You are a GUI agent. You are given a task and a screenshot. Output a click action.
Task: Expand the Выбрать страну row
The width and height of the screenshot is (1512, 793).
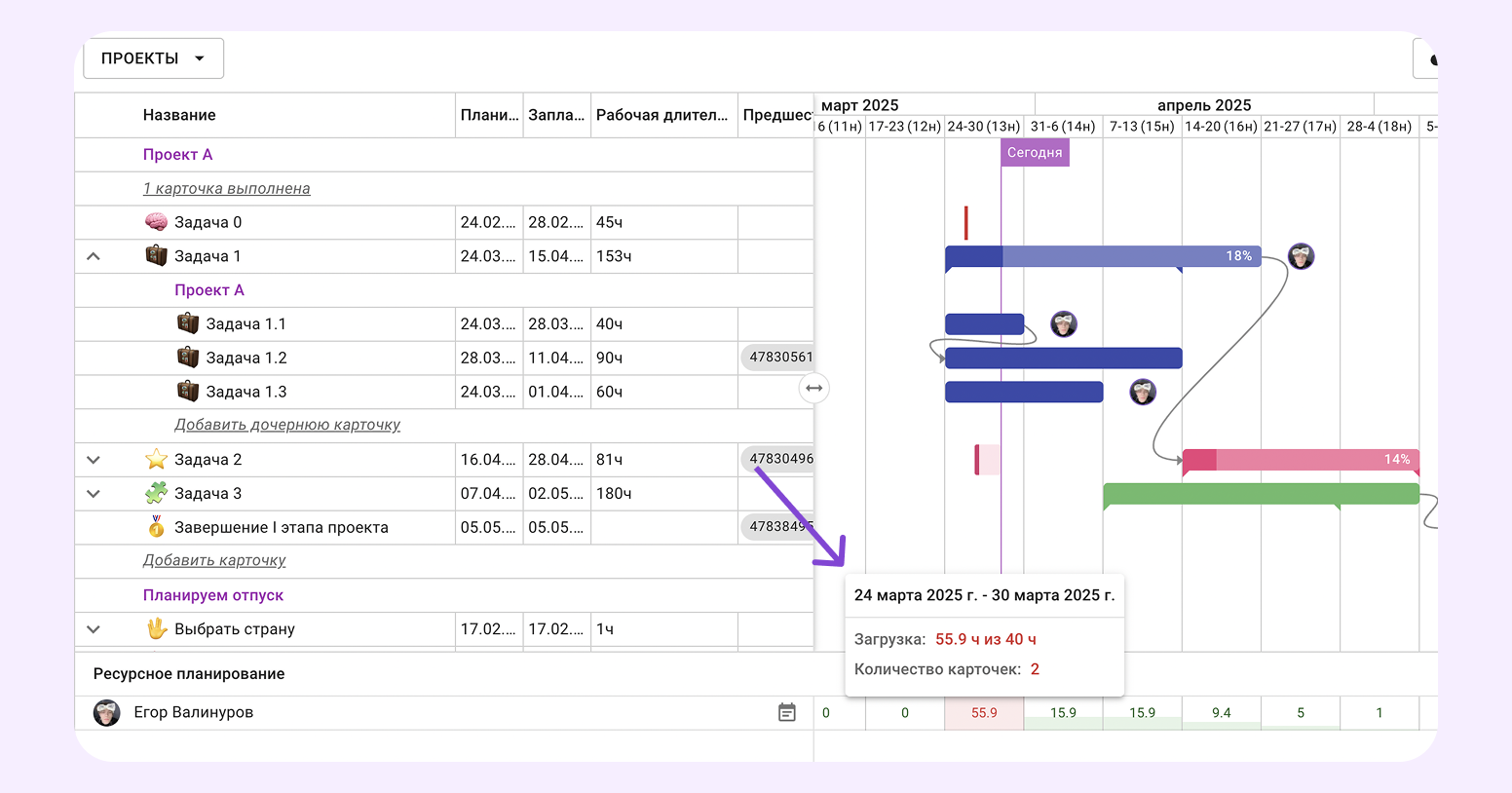(94, 629)
